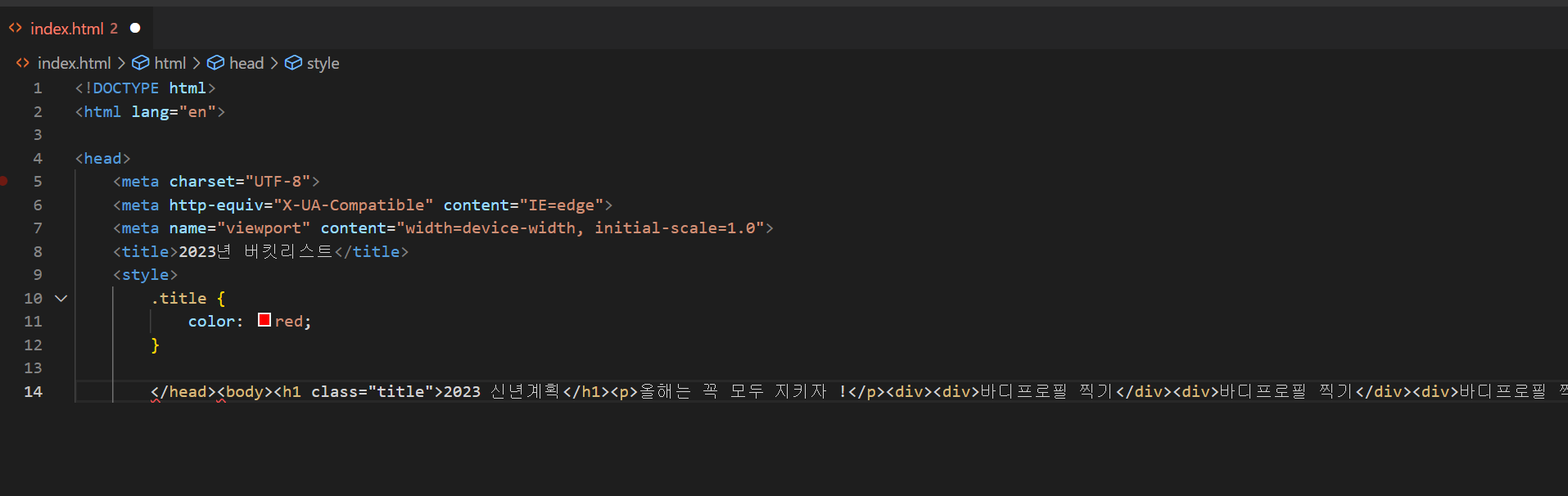The height and width of the screenshot is (496, 1568).
Task: Click the class="title" attribute on line 14
Action: (372, 391)
